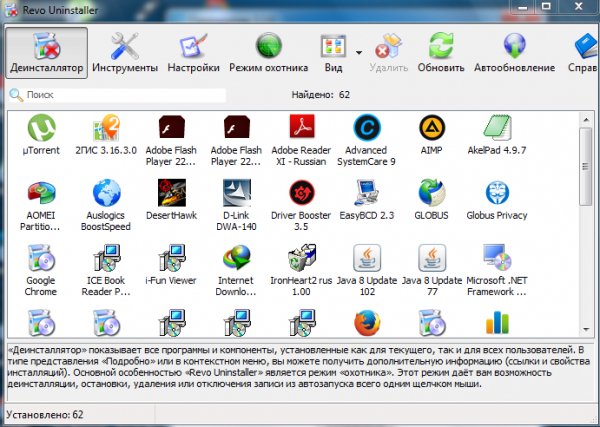This screenshot has width=600, height=427.
Task: Open Автообновление auto-update
Action: (x=514, y=52)
